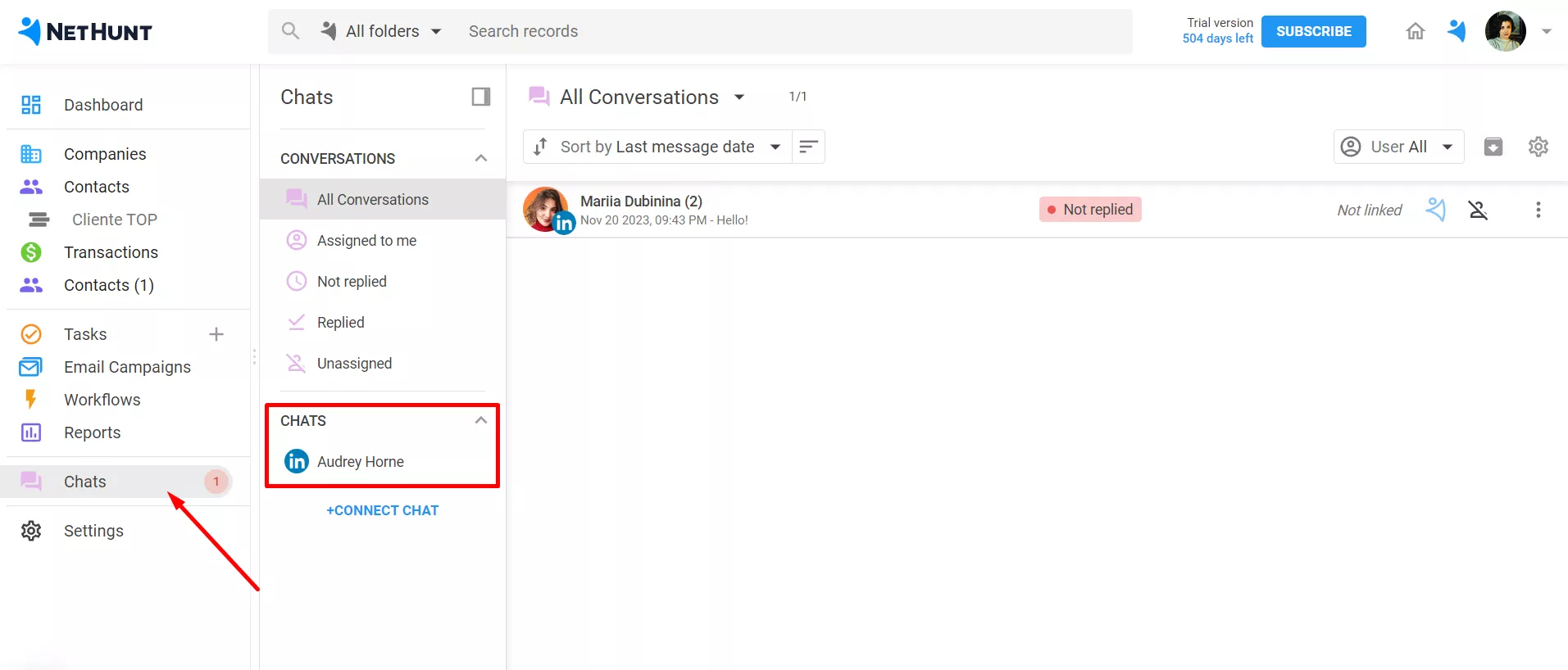The height and width of the screenshot is (670, 1568).
Task: Click the Reports chart icon
Action: 31,432
